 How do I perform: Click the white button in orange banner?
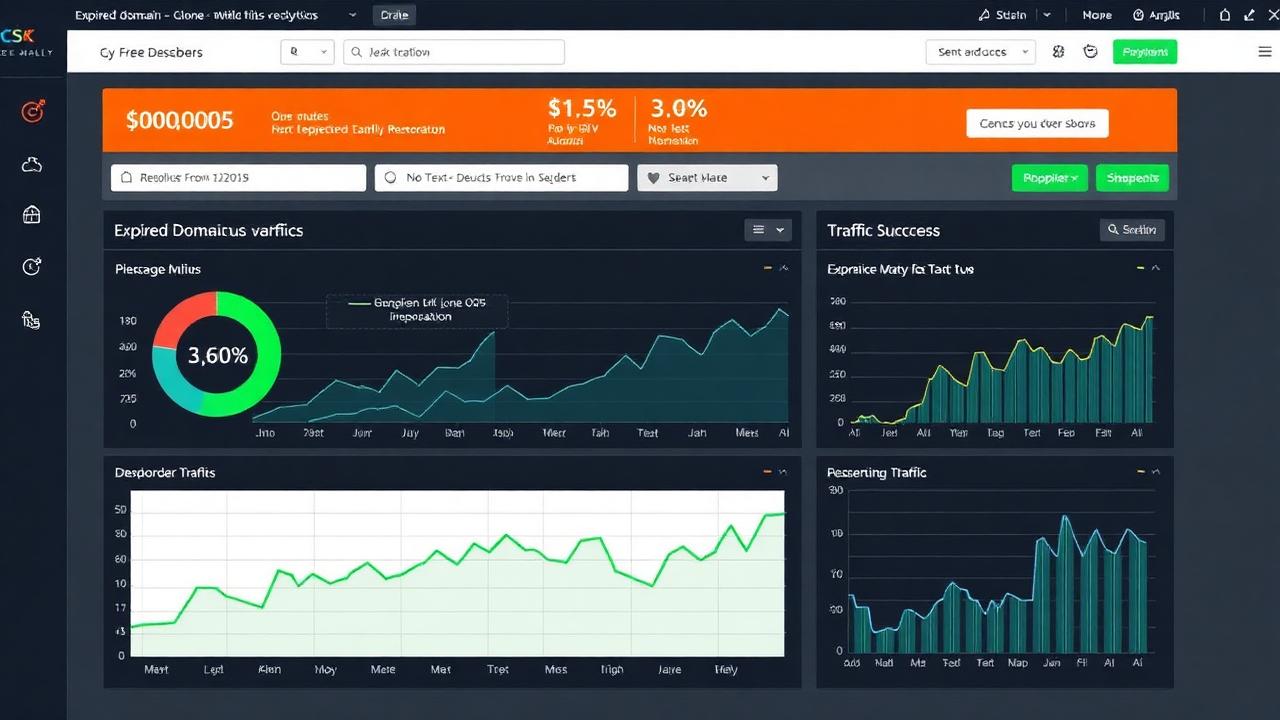click(1037, 124)
